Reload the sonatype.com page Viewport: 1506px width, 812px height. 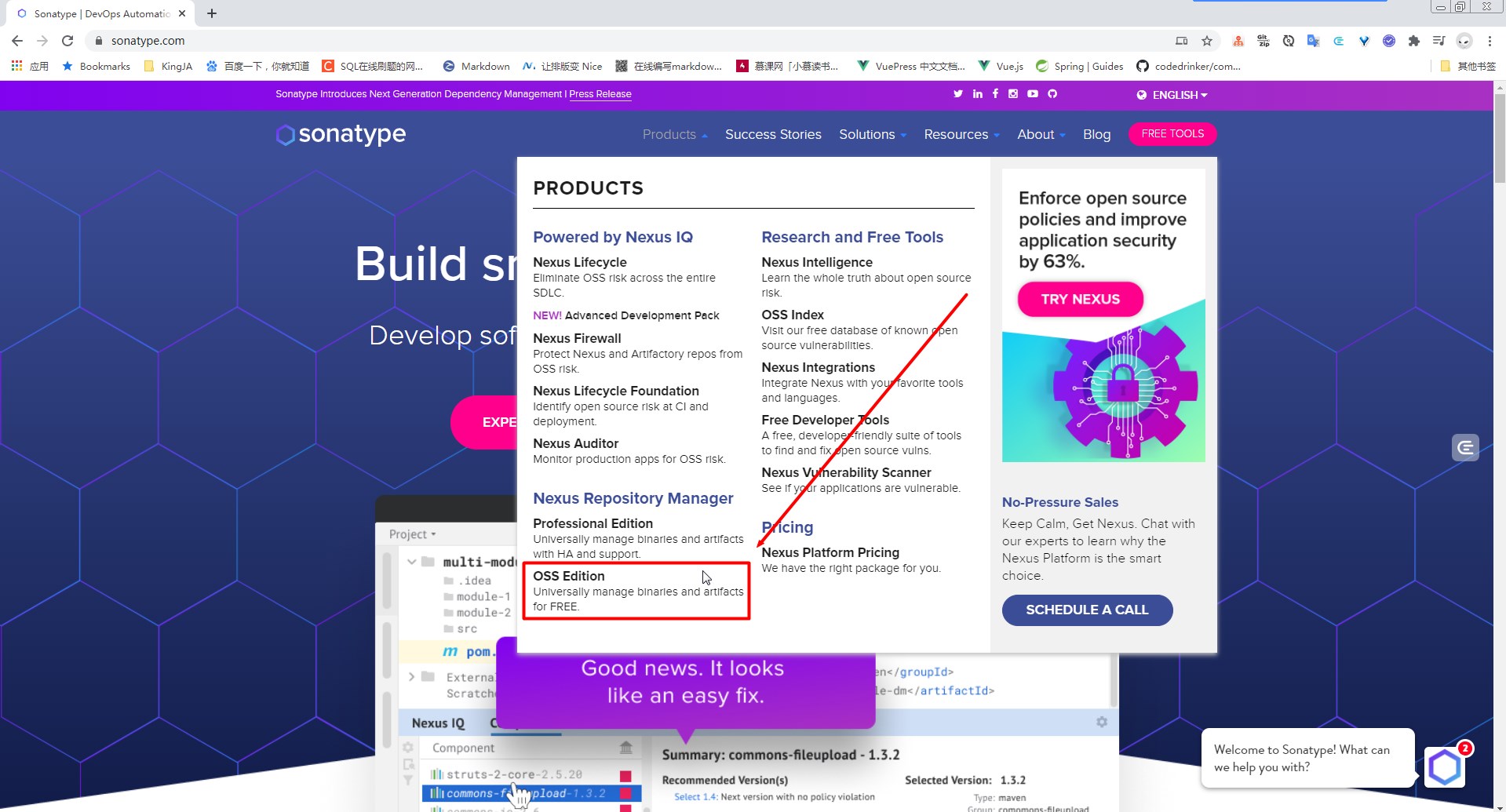tap(67, 41)
